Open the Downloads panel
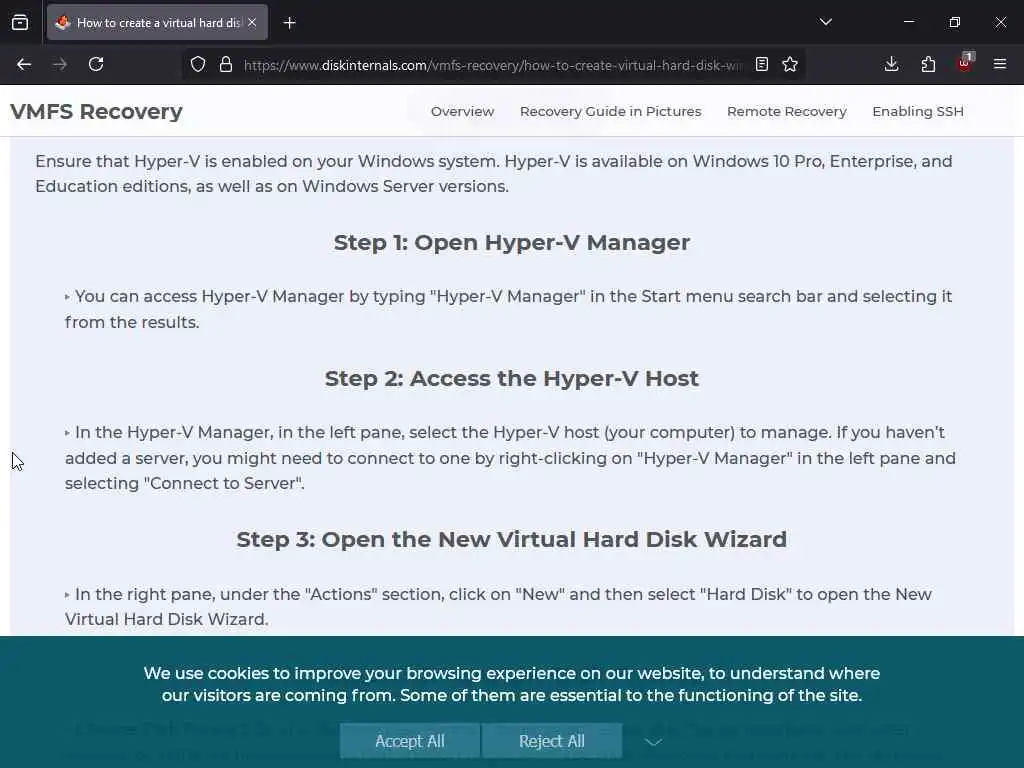Image resolution: width=1024 pixels, height=768 pixels. (891, 64)
